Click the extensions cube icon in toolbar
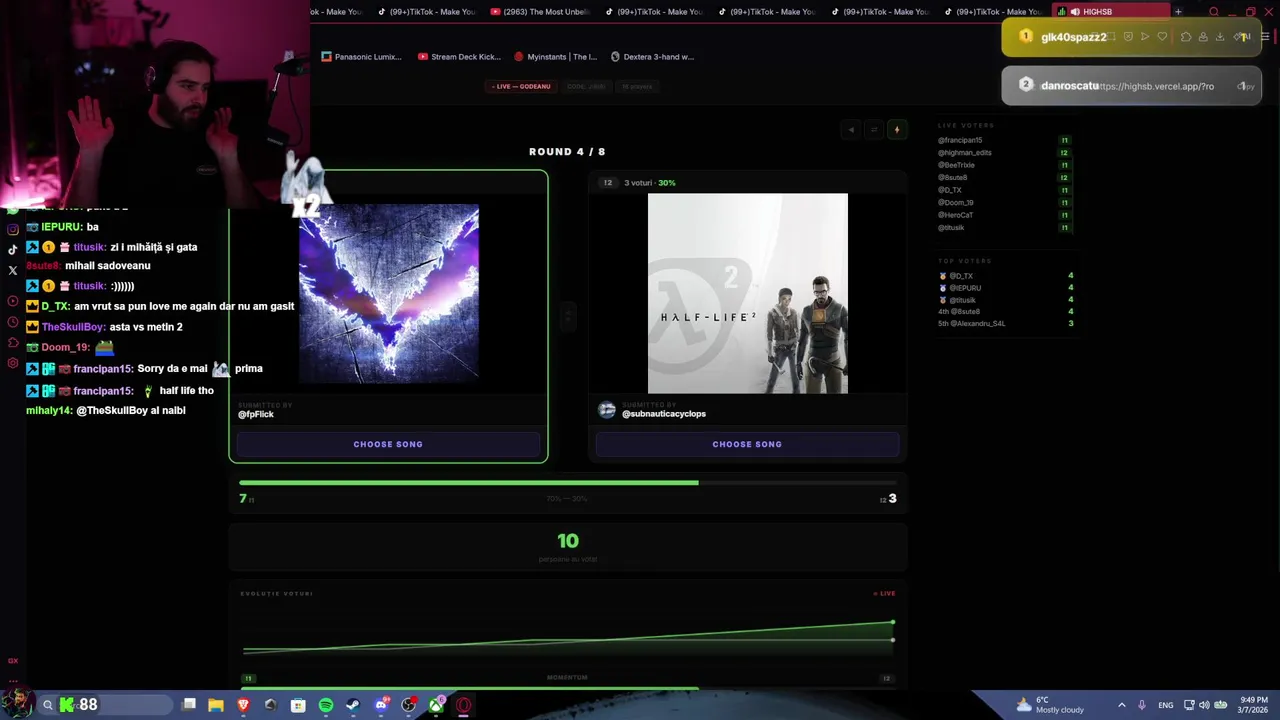Image resolution: width=1280 pixels, height=720 pixels. coord(1186,37)
